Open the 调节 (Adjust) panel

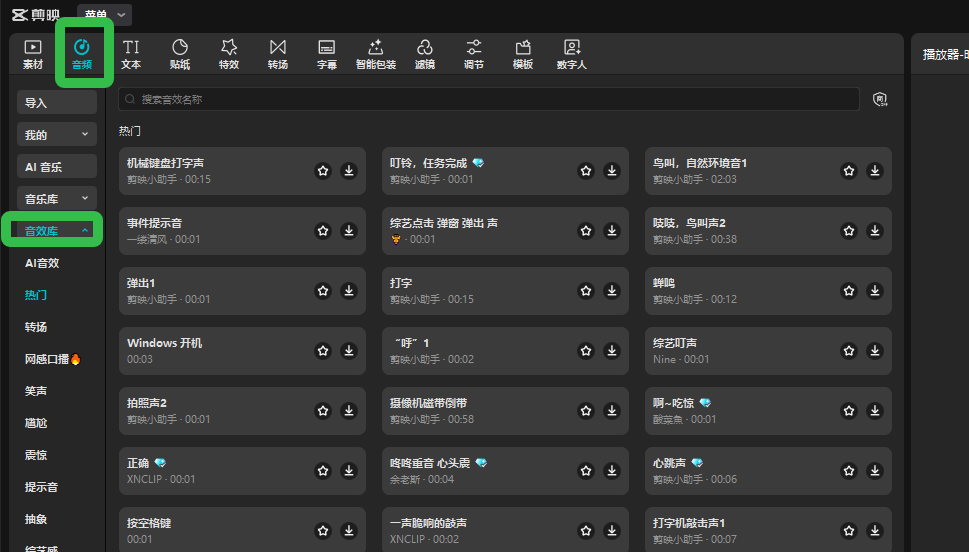tap(474, 54)
